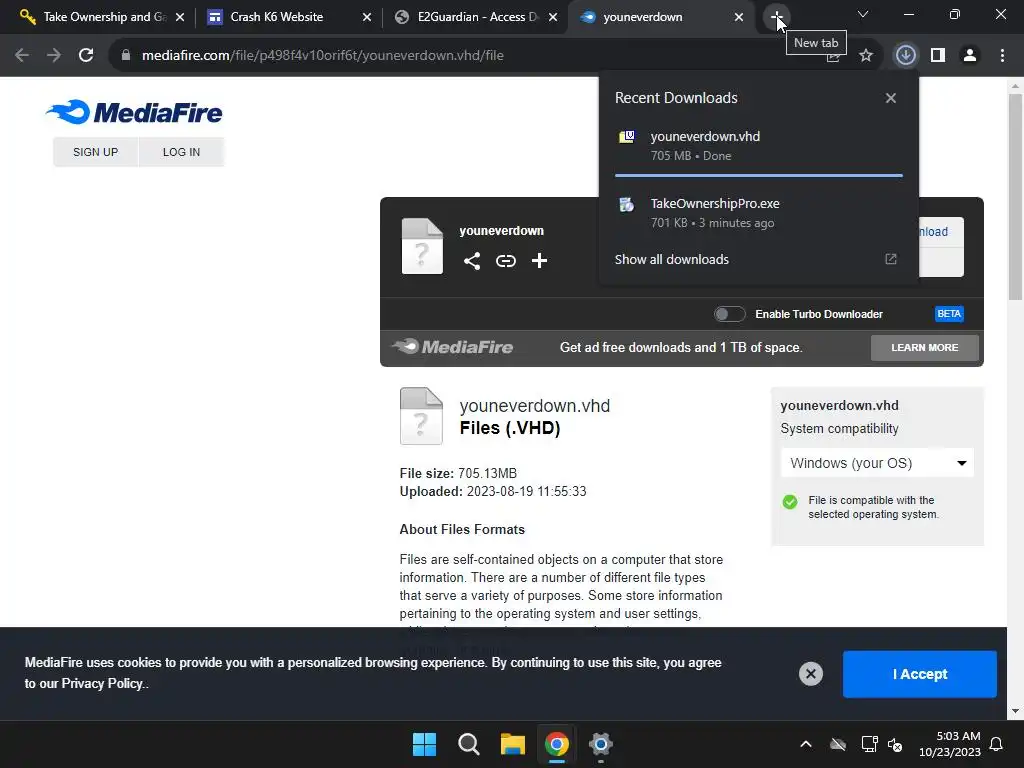Image resolution: width=1024 pixels, height=768 pixels.
Task: Click the external link icon beside Show all downloads
Action: click(891, 259)
